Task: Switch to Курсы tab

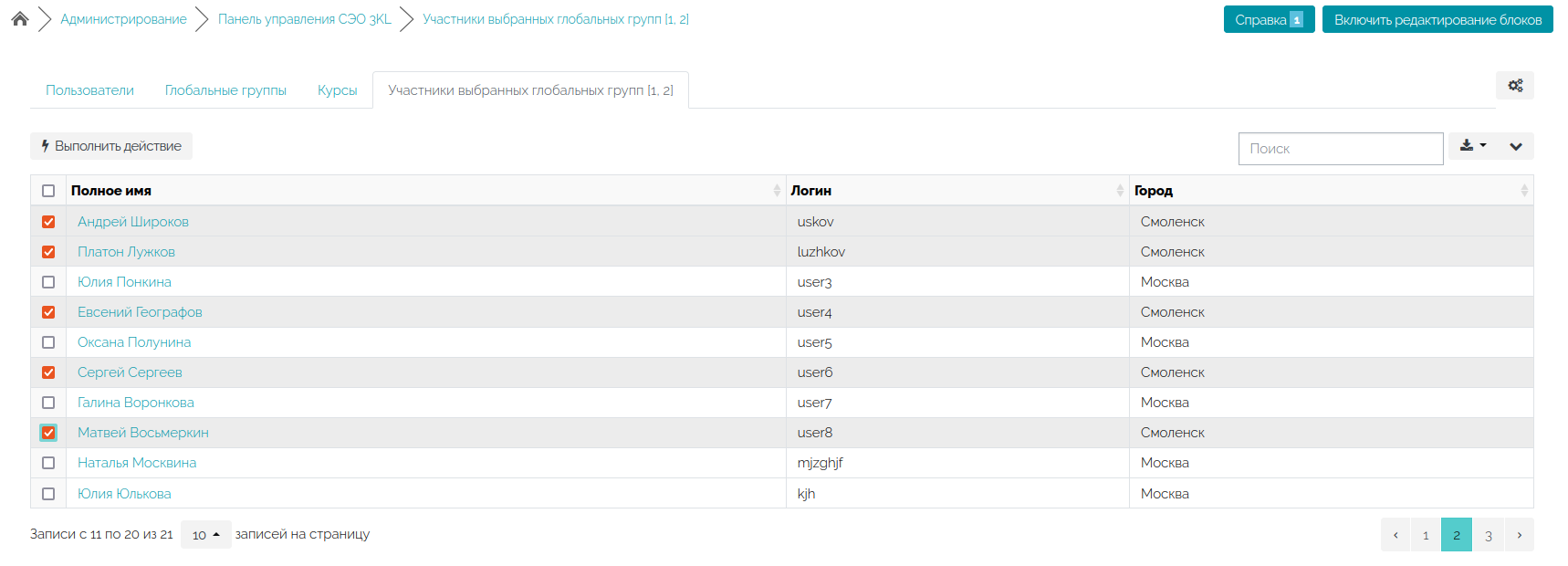Action: click(337, 90)
